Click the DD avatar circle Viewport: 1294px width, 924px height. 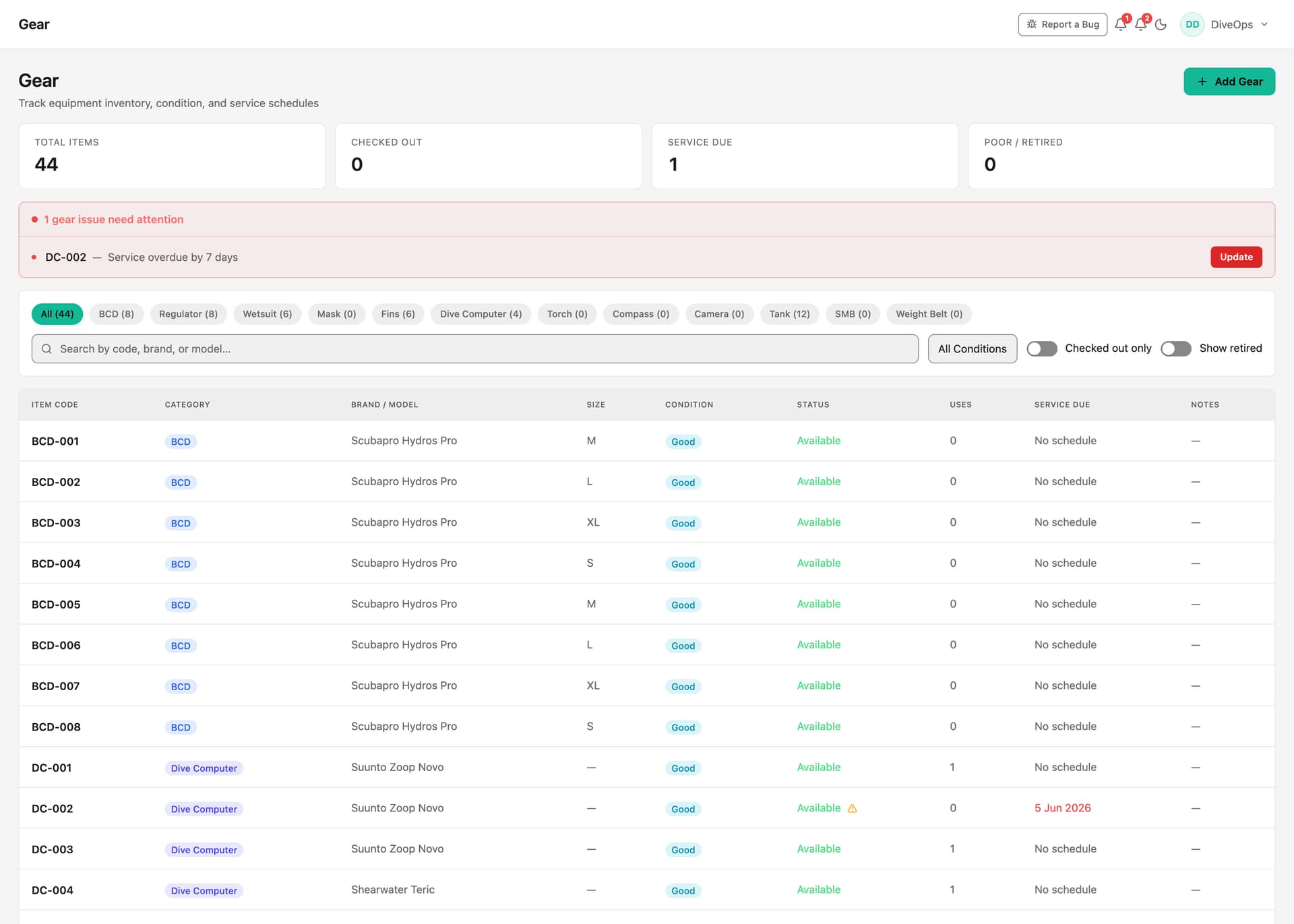tap(1192, 24)
